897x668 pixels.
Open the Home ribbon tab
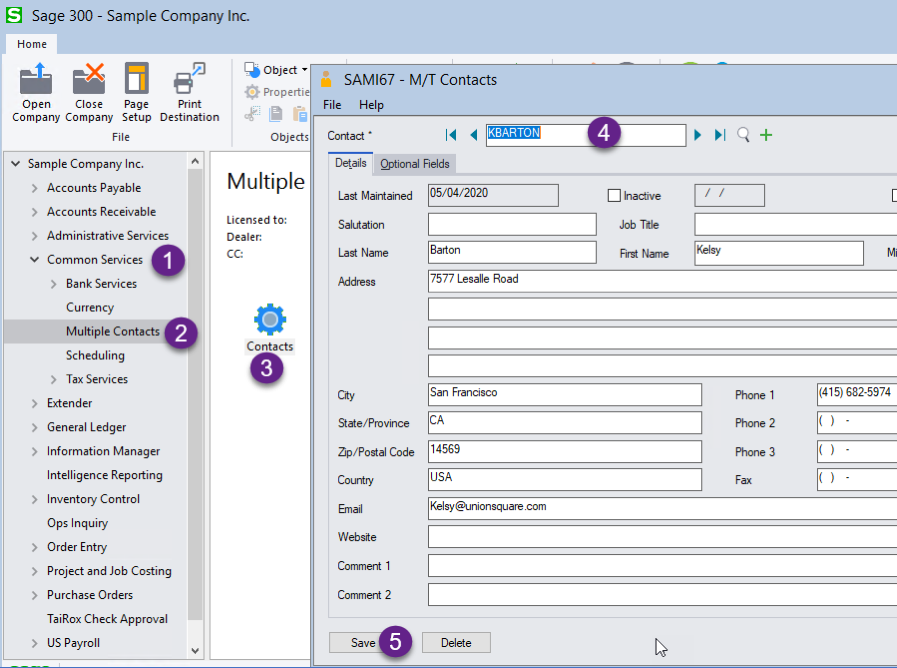(x=31, y=44)
